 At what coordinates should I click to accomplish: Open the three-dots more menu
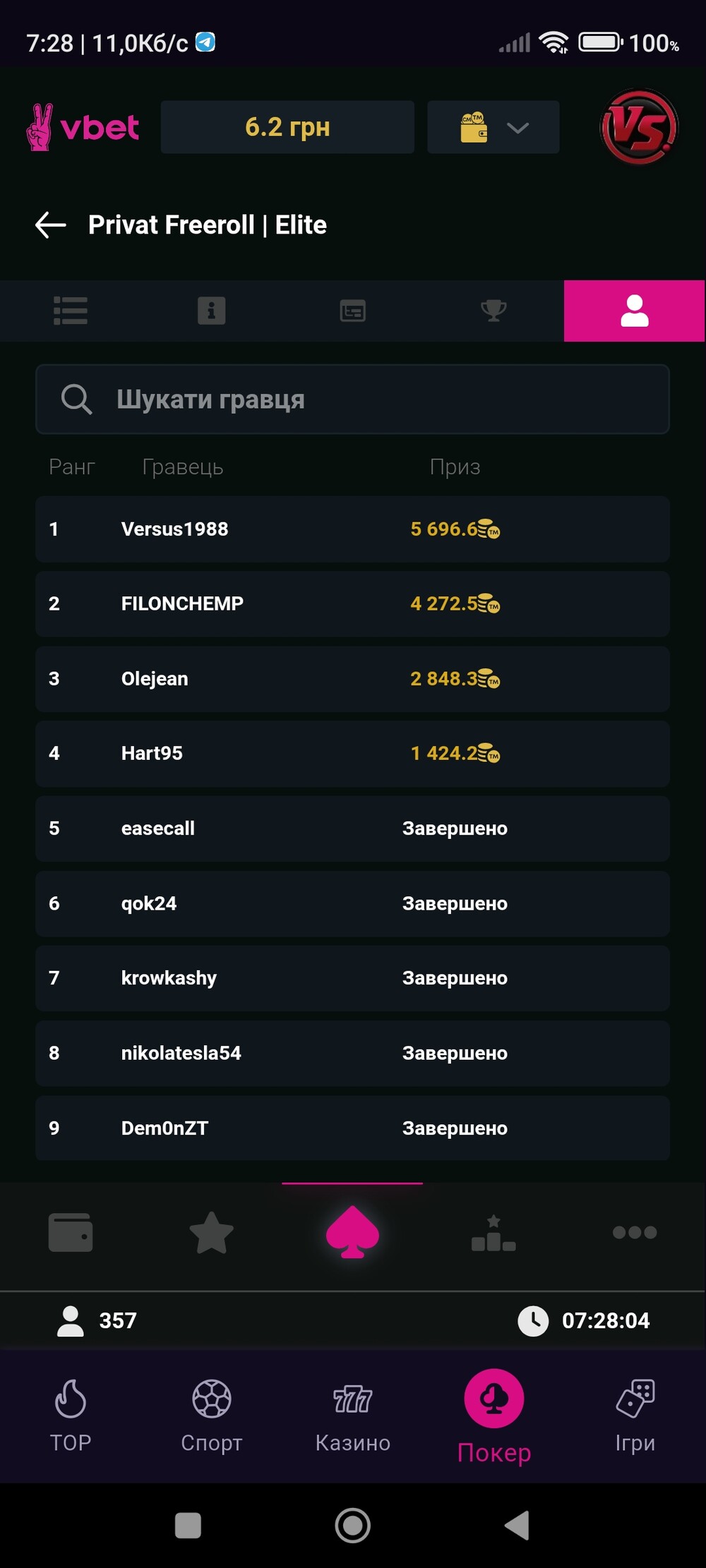(634, 1232)
